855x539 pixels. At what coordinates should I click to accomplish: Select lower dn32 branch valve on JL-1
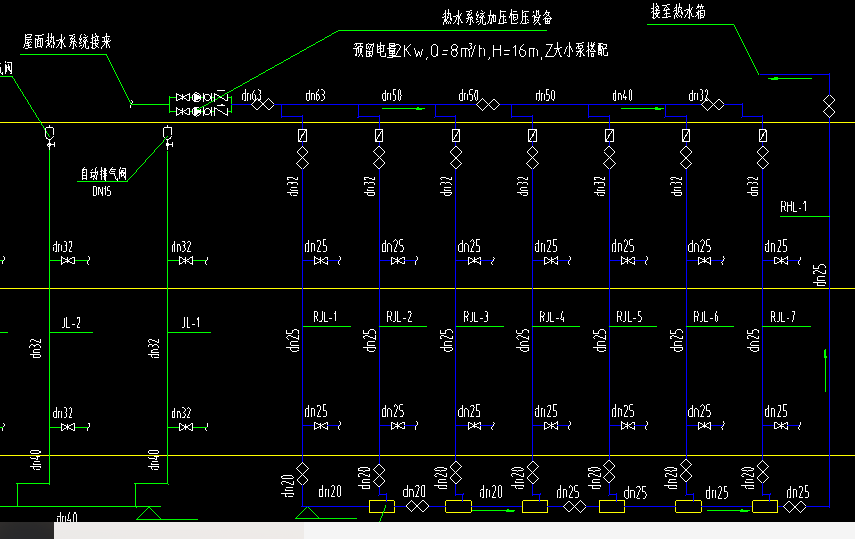[x=186, y=427]
